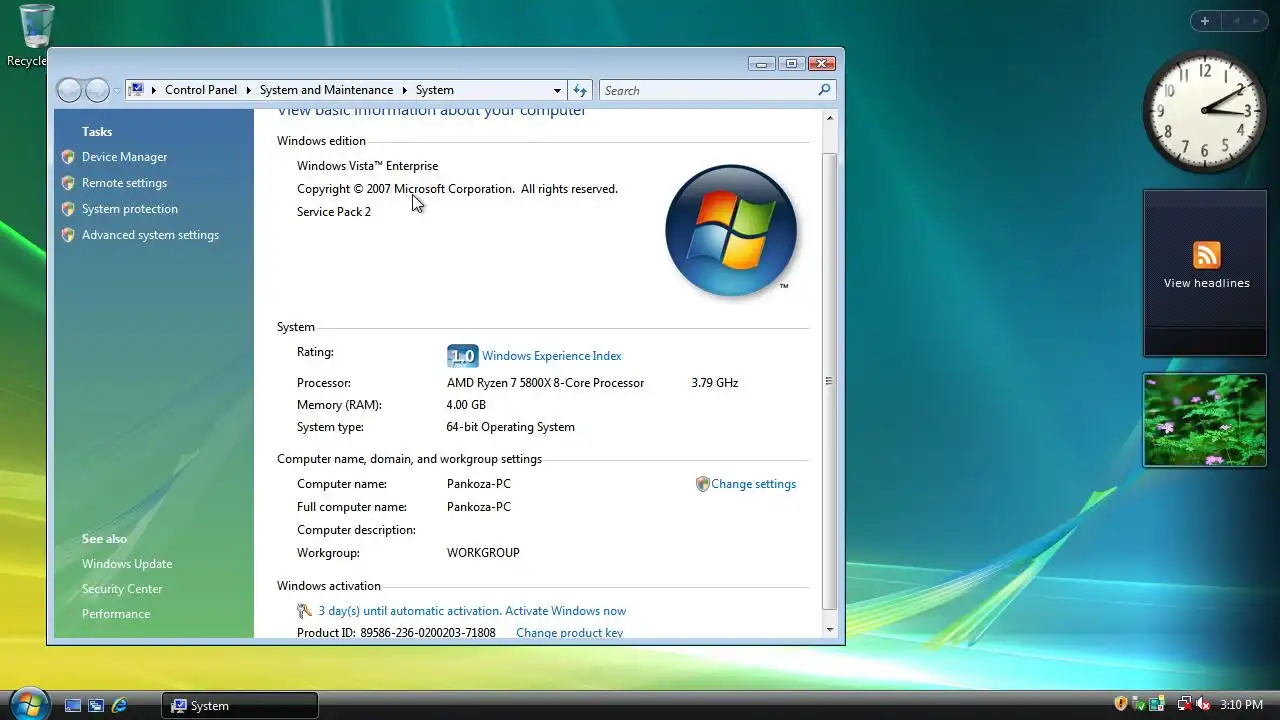Screen dimensions: 1280x720
Task: Click the flower slideshow gadget thumbnail
Action: click(1205, 420)
